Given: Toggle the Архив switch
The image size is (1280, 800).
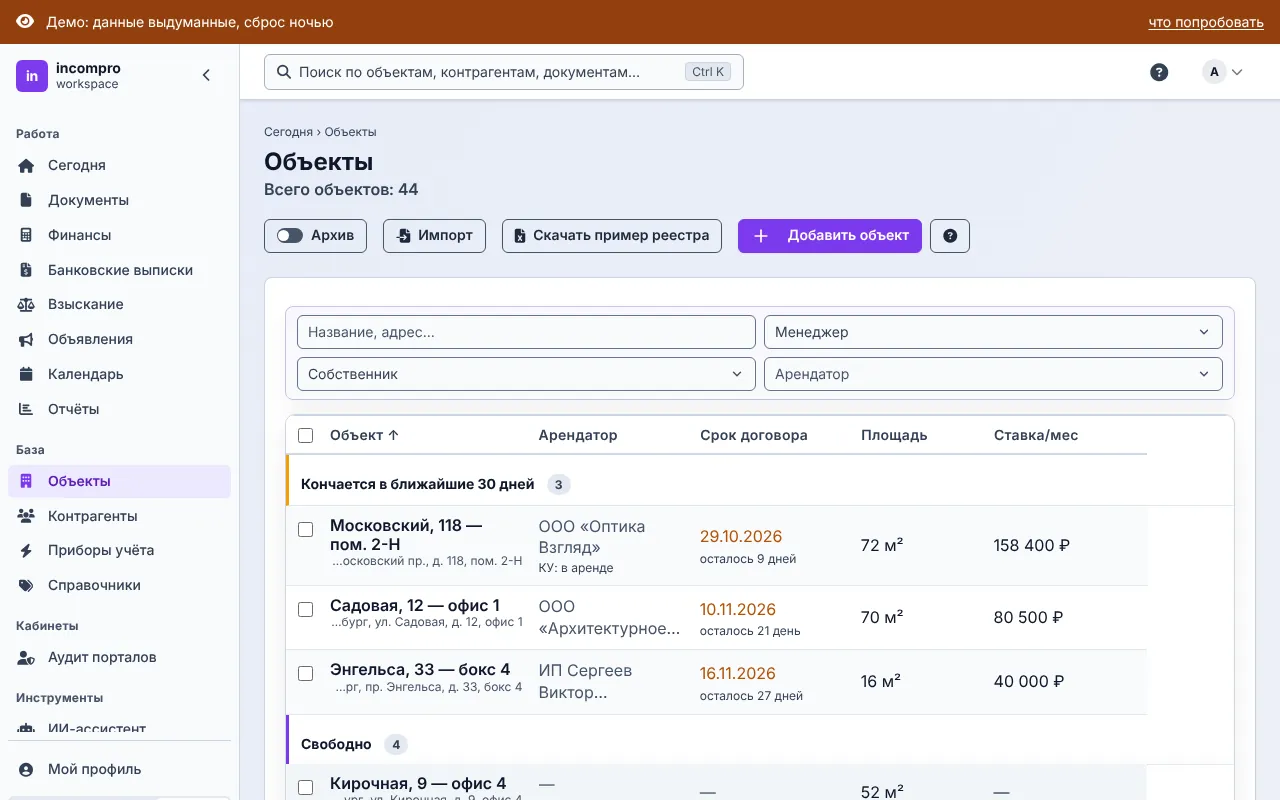Looking at the screenshot, I should [290, 236].
